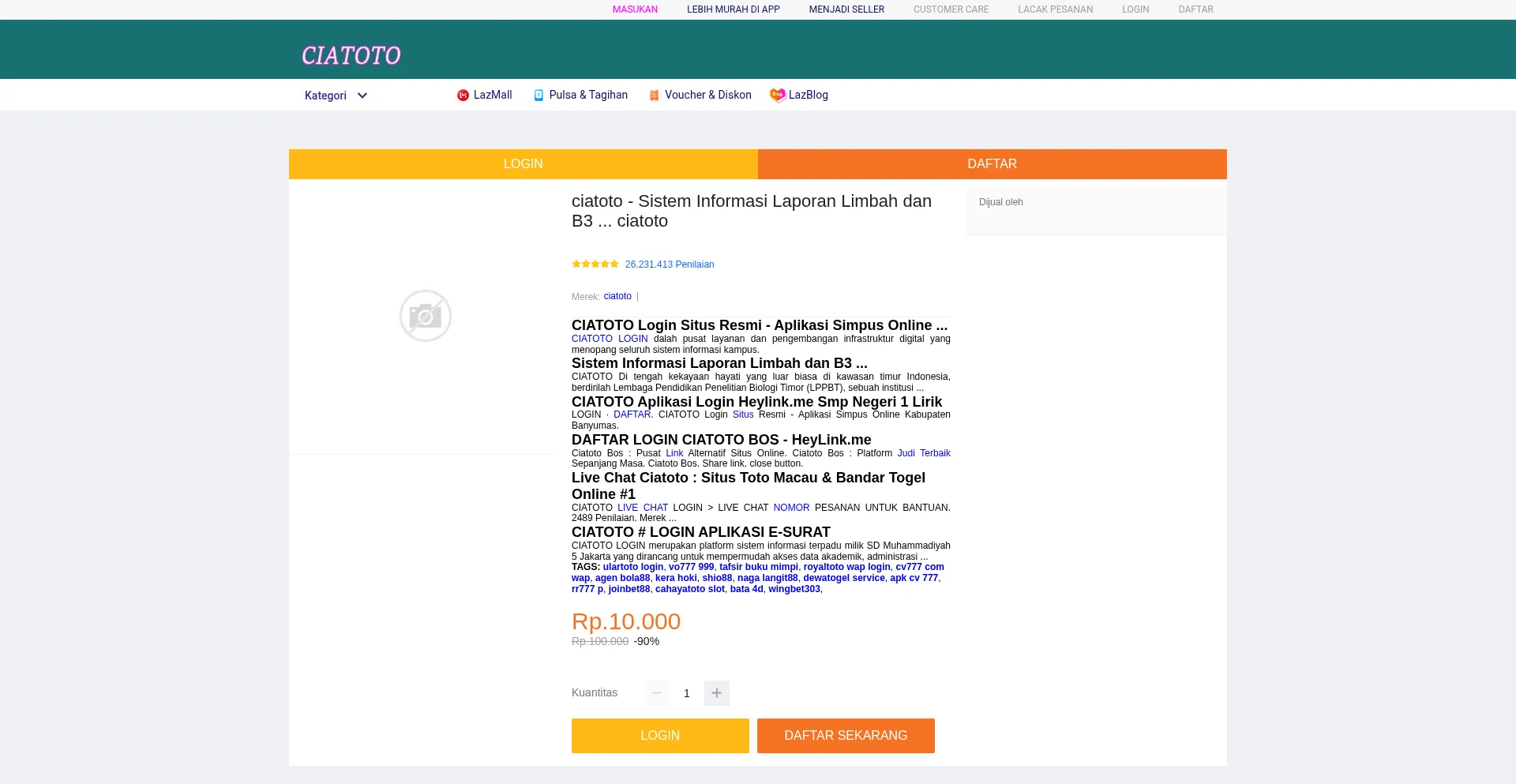Click the quantity value field

tap(687, 693)
